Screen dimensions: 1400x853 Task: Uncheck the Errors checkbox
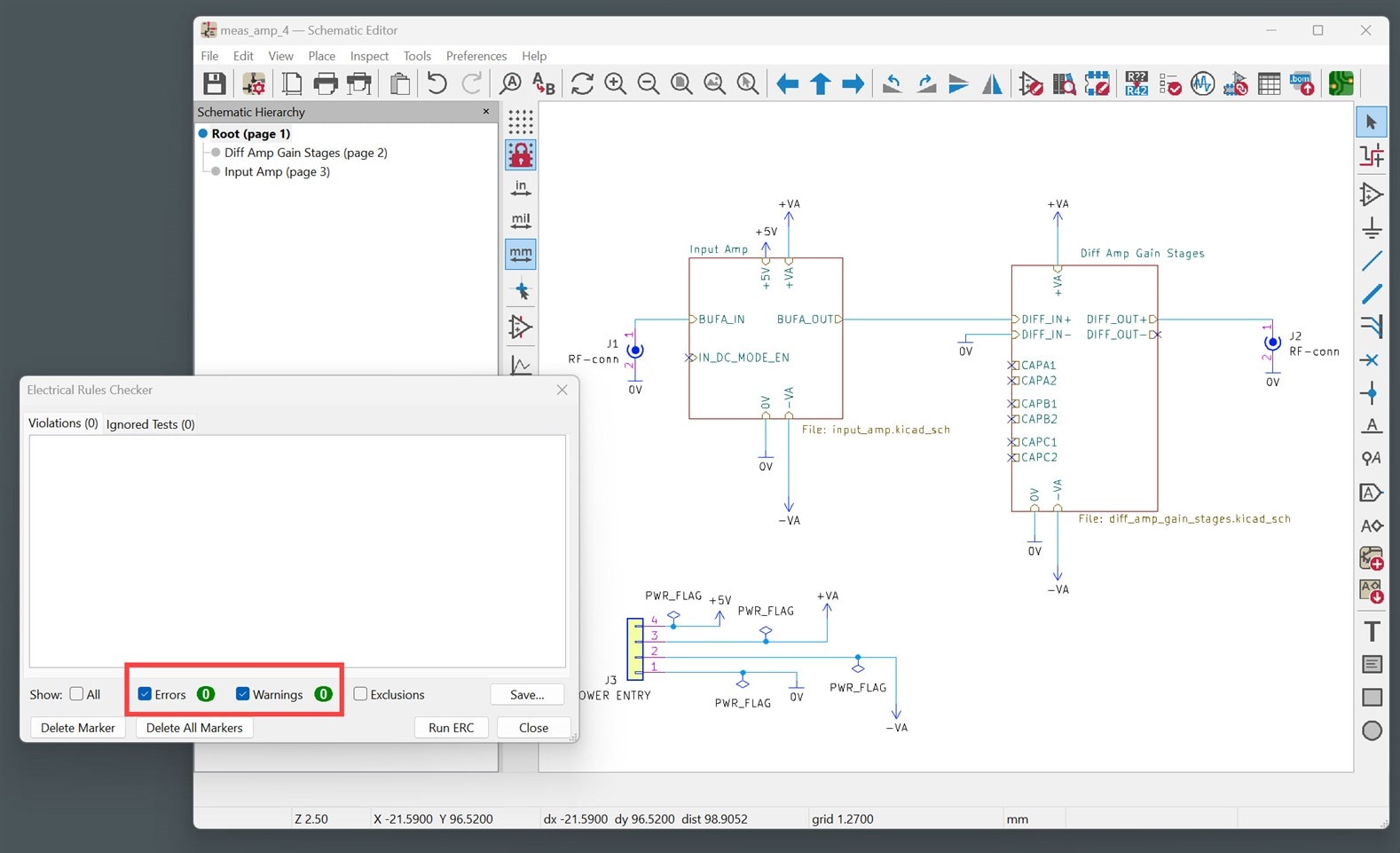[145, 694]
